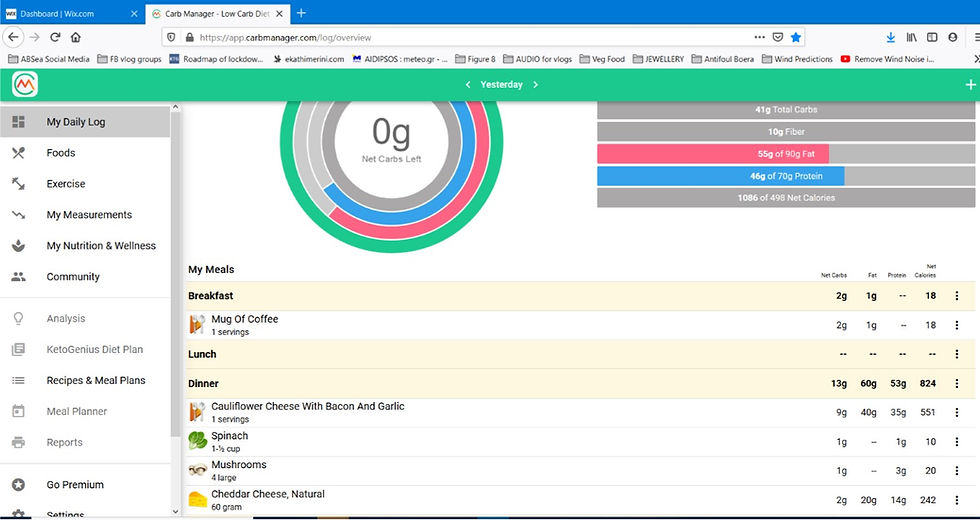Open the Wind Predictions bookmark folder
Image resolution: width=980 pixels, height=520 pixels.
pyautogui.click(x=797, y=59)
